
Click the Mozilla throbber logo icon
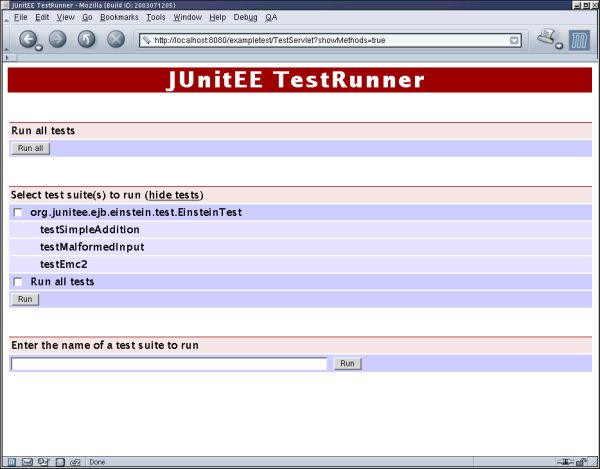579,40
